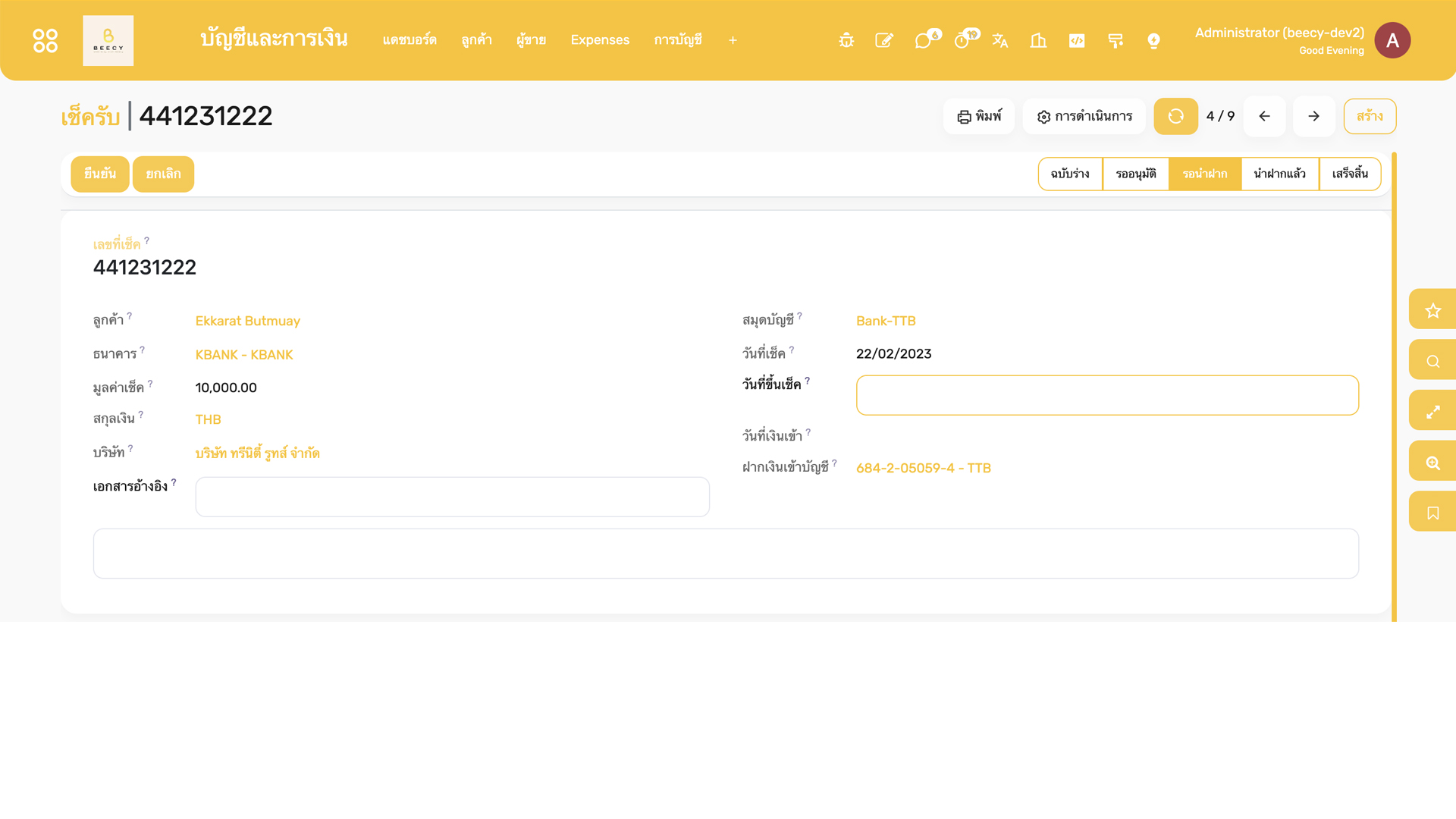Toggle developer mode code icon

point(1077,40)
